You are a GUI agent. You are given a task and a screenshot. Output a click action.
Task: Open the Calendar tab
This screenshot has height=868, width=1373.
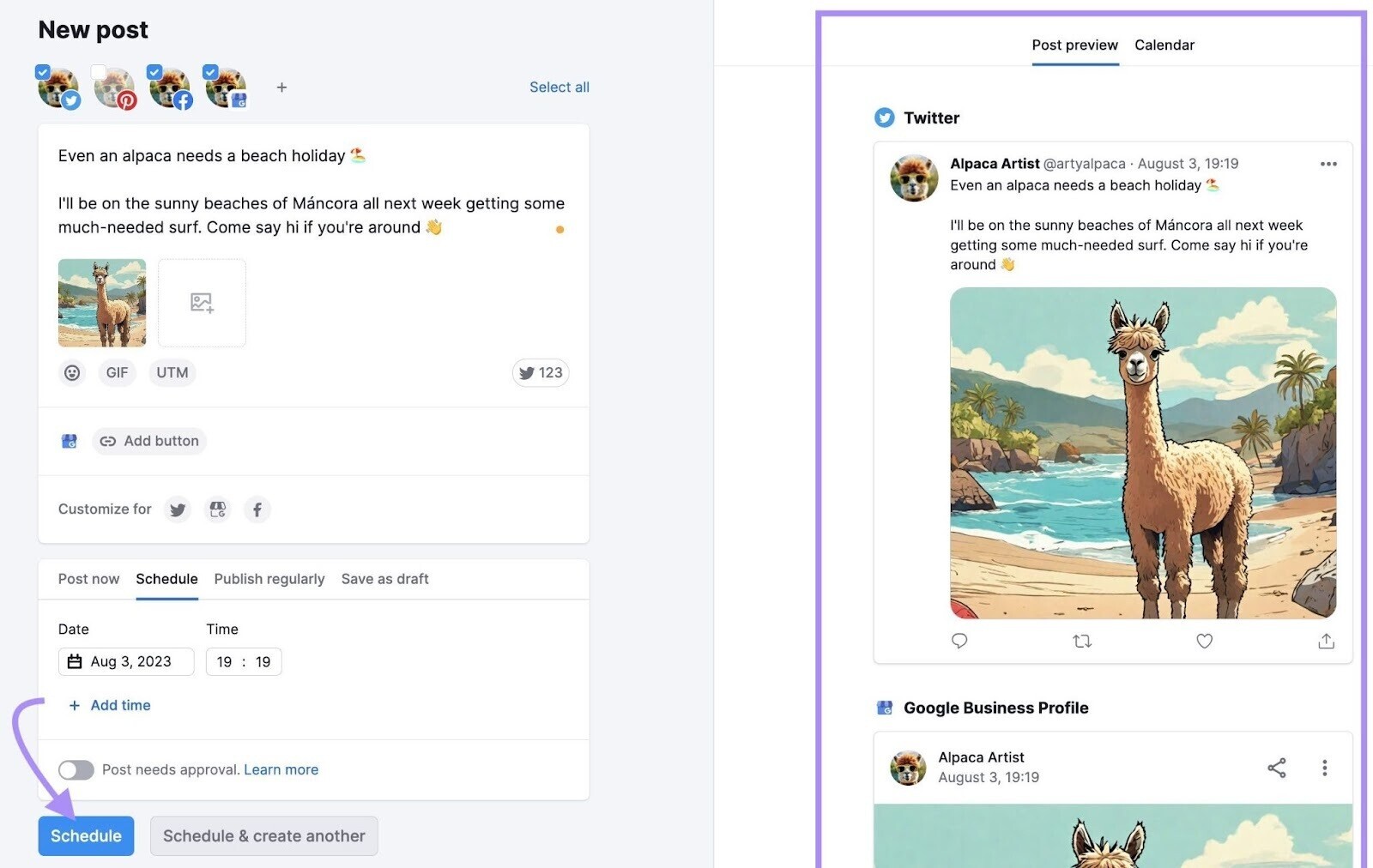click(x=1164, y=45)
